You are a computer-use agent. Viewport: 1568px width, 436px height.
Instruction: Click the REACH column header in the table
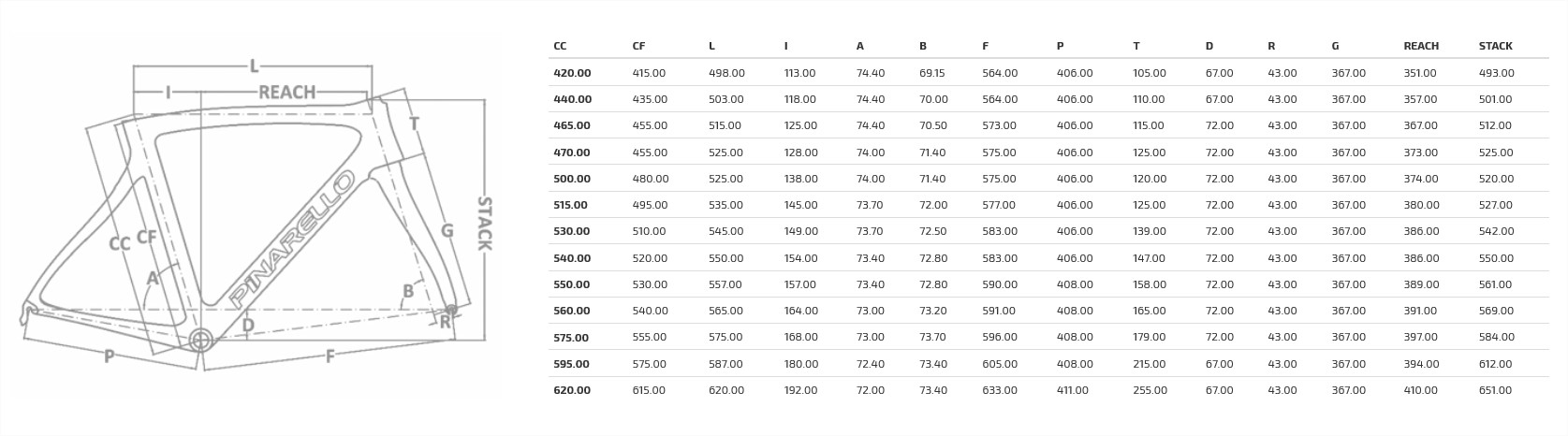click(1420, 46)
